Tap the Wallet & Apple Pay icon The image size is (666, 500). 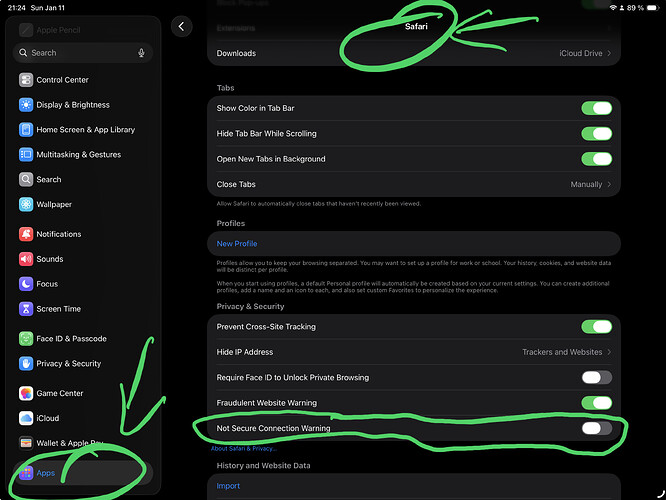tap(26, 443)
